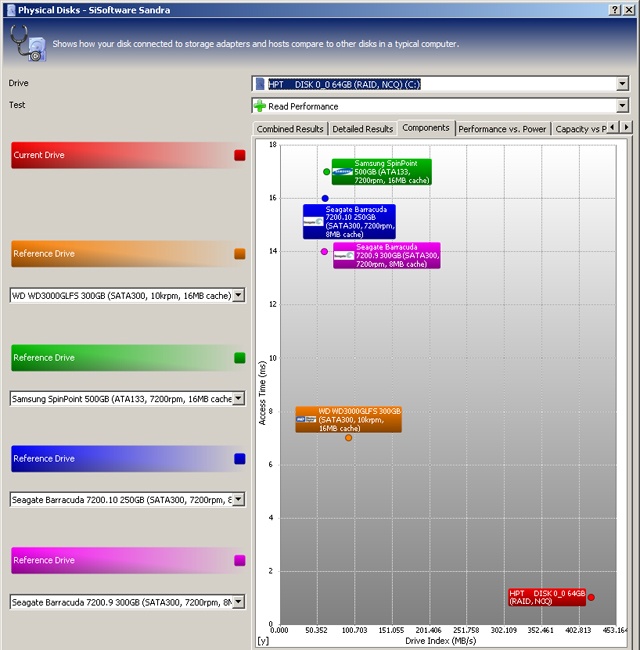This screenshot has height=650, width=640.
Task: Click green plus icon beside Read Performance
Action: point(260,106)
